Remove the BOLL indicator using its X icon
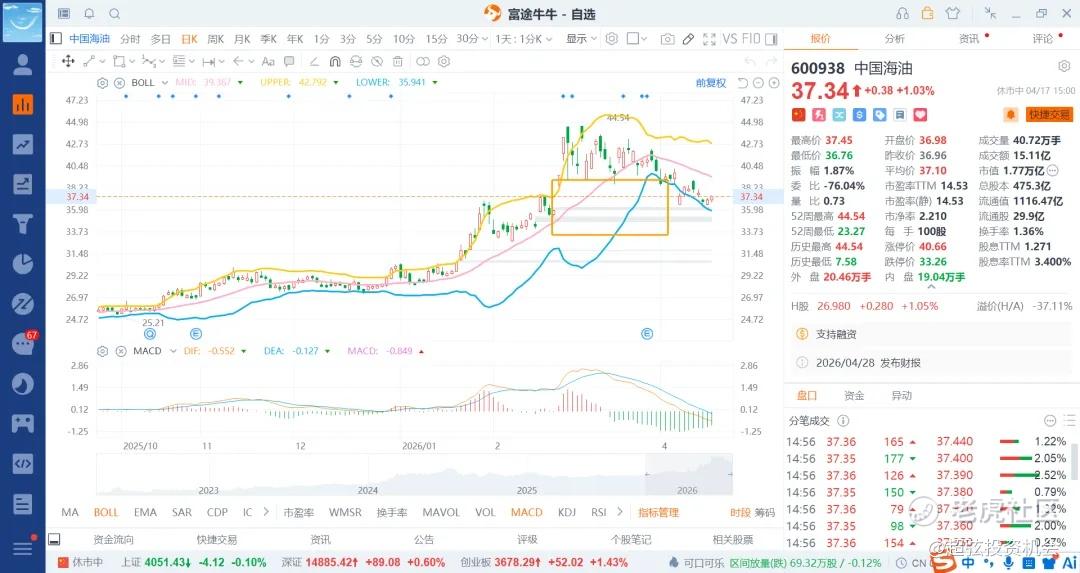 tap(119, 82)
